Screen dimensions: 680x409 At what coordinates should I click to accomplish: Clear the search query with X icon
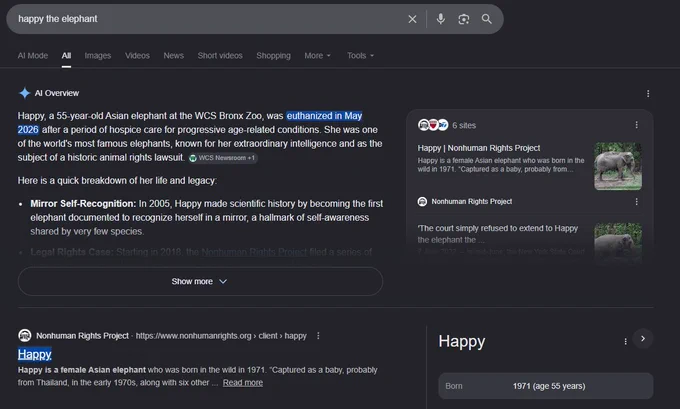click(x=412, y=19)
